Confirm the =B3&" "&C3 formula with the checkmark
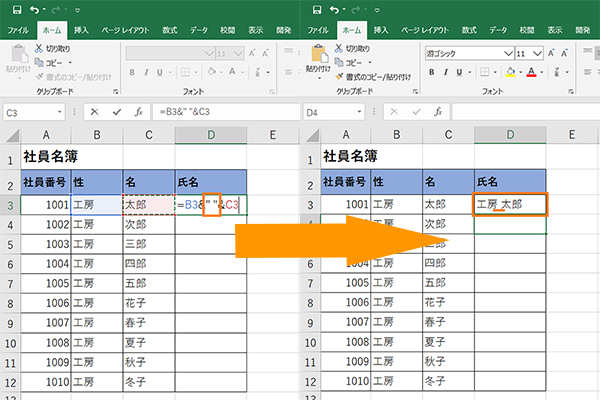Viewport: 600px width, 400px height. point(115,112)
